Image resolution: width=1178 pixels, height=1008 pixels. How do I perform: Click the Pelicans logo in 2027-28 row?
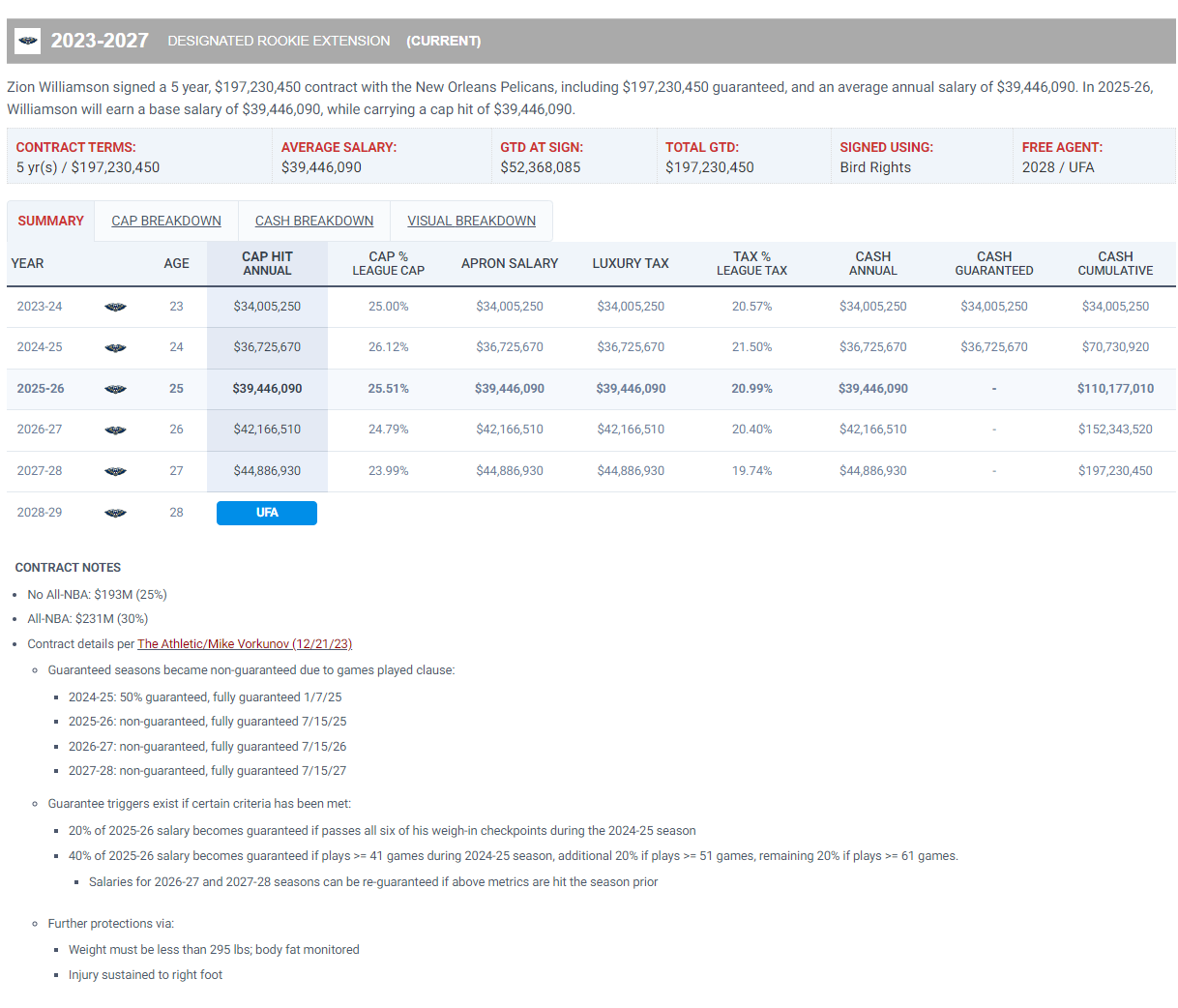point(115,471)
